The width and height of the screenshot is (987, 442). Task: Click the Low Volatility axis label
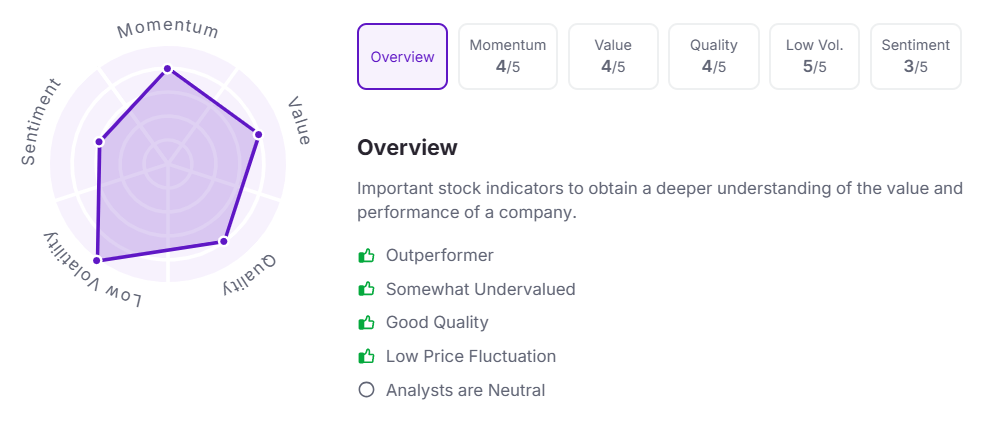[x=92, y=273]
